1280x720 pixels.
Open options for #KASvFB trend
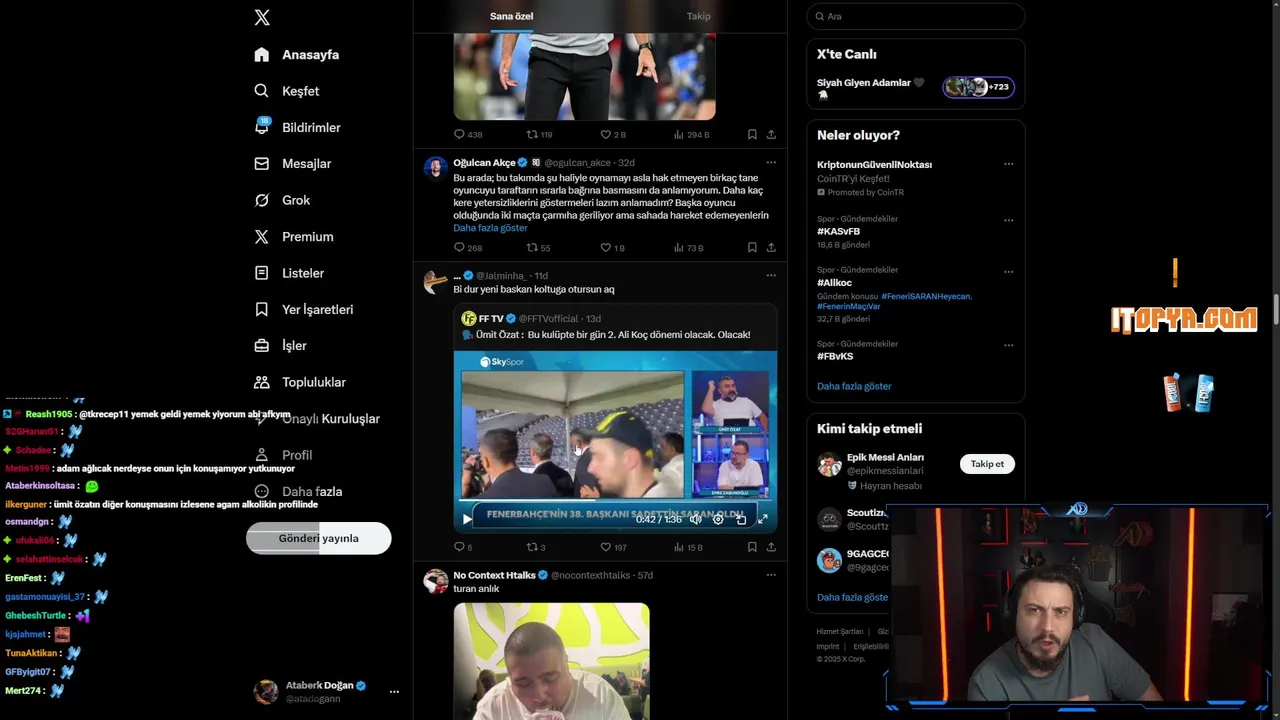1008,220
